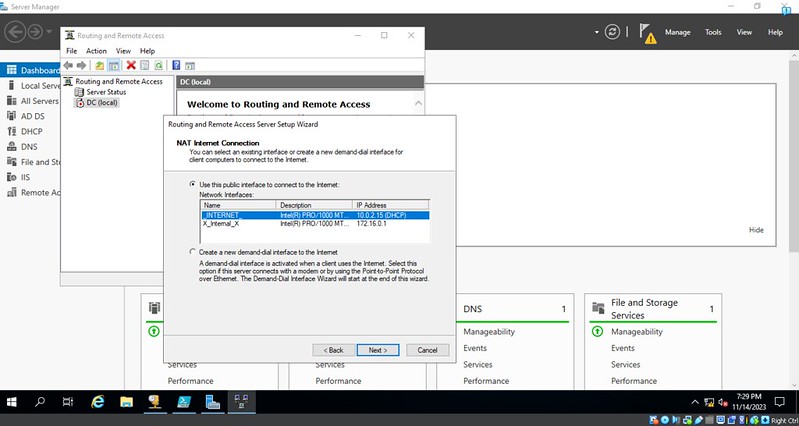Click the Back arrow in RRAS toolbar

[x=68, y=65]
